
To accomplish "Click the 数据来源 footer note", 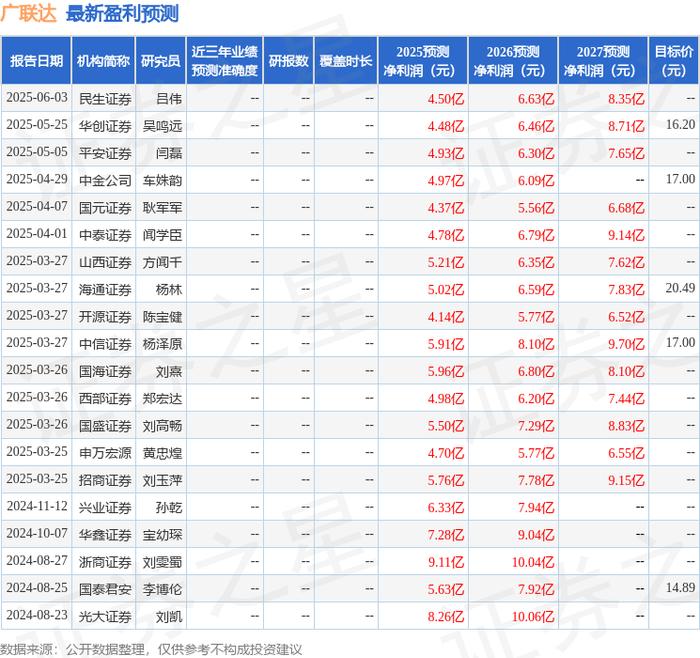I will click(x=150, y=649).
